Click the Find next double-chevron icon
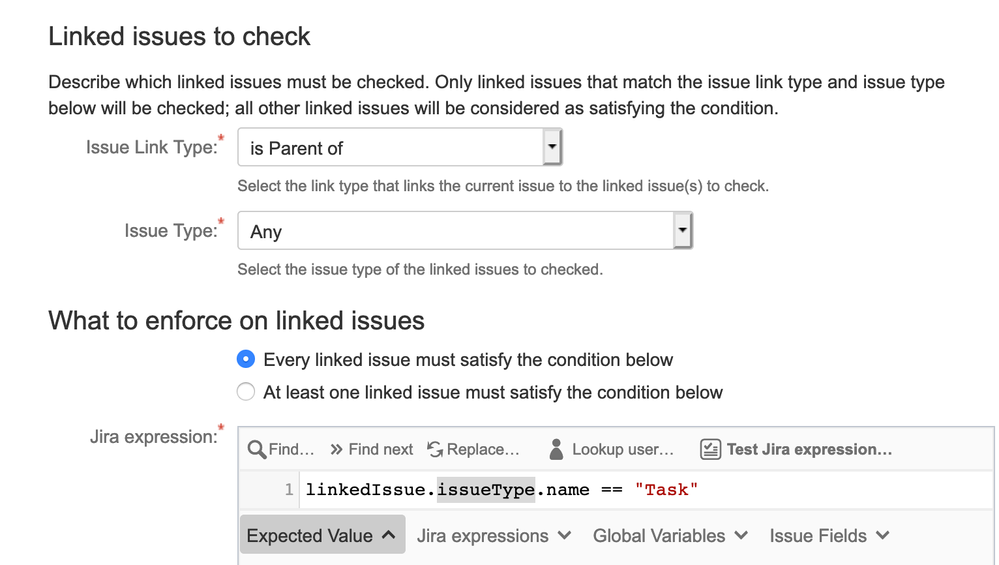The height and width of the screenshot is (565, 999). (x=336, y=450)
